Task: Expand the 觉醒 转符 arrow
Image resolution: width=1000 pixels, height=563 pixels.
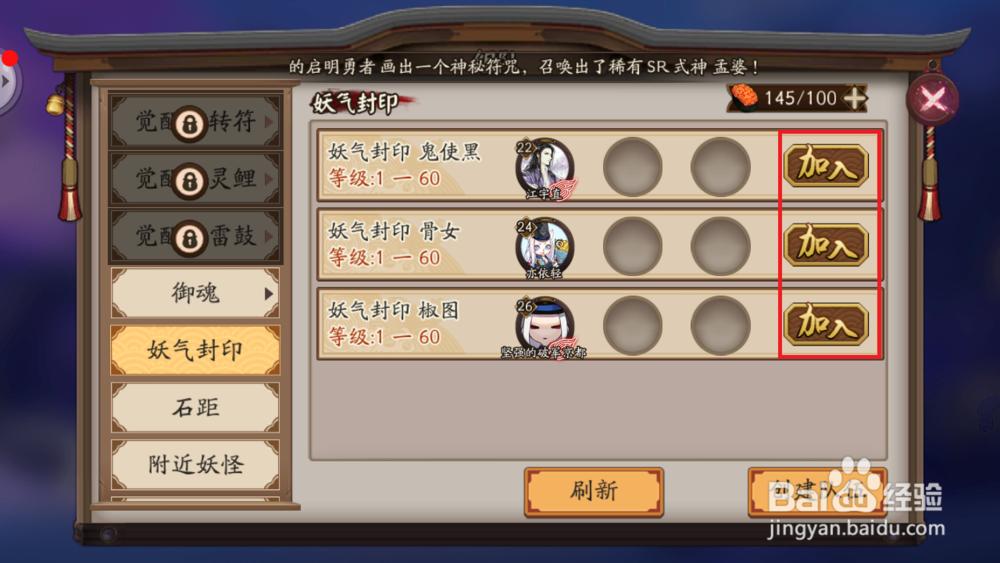Action: pos(268,121)
